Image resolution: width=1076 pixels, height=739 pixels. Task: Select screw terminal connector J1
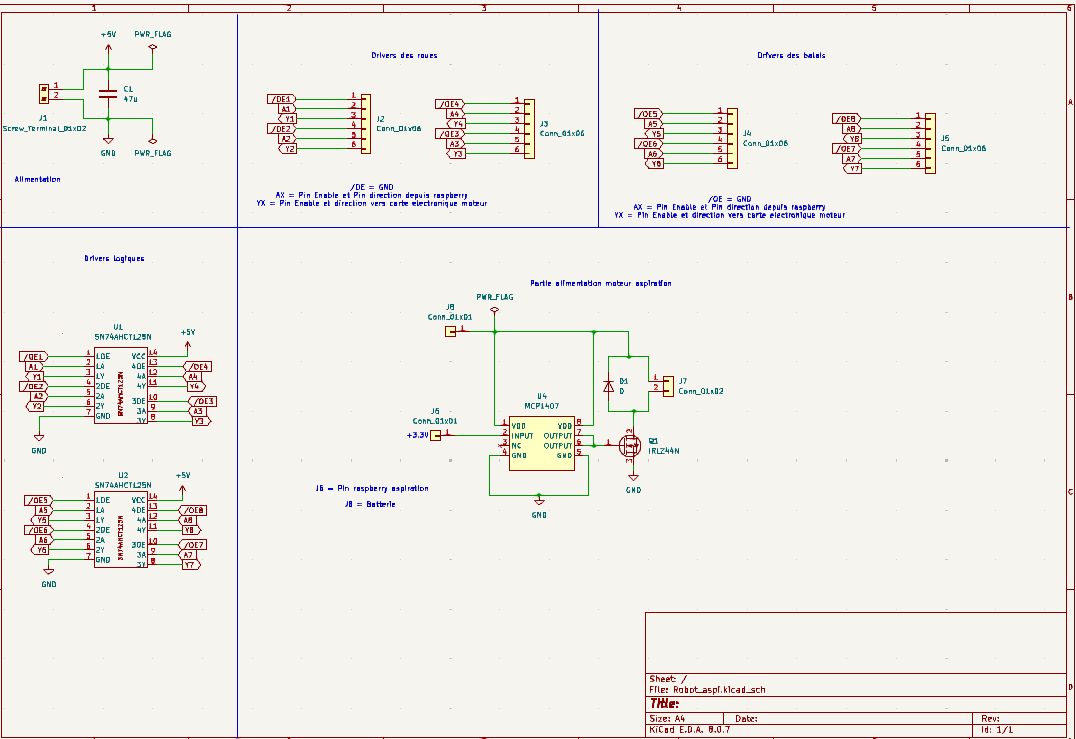[45, 95]
